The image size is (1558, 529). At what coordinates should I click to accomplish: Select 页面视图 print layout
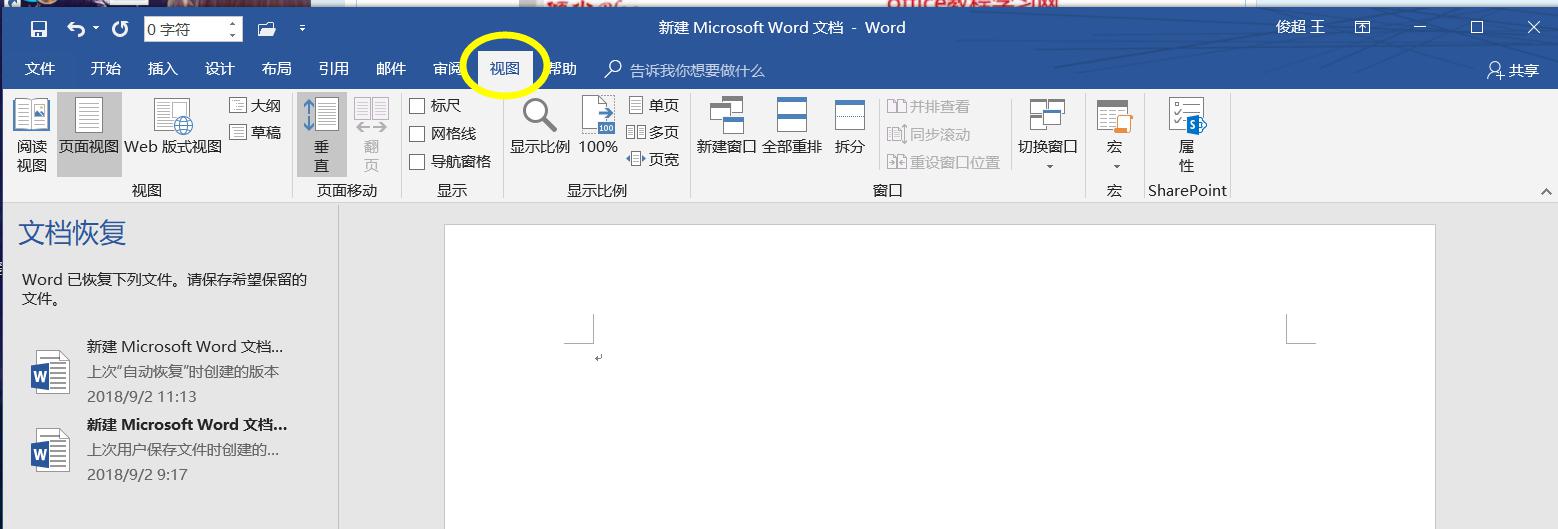point(89,135)
